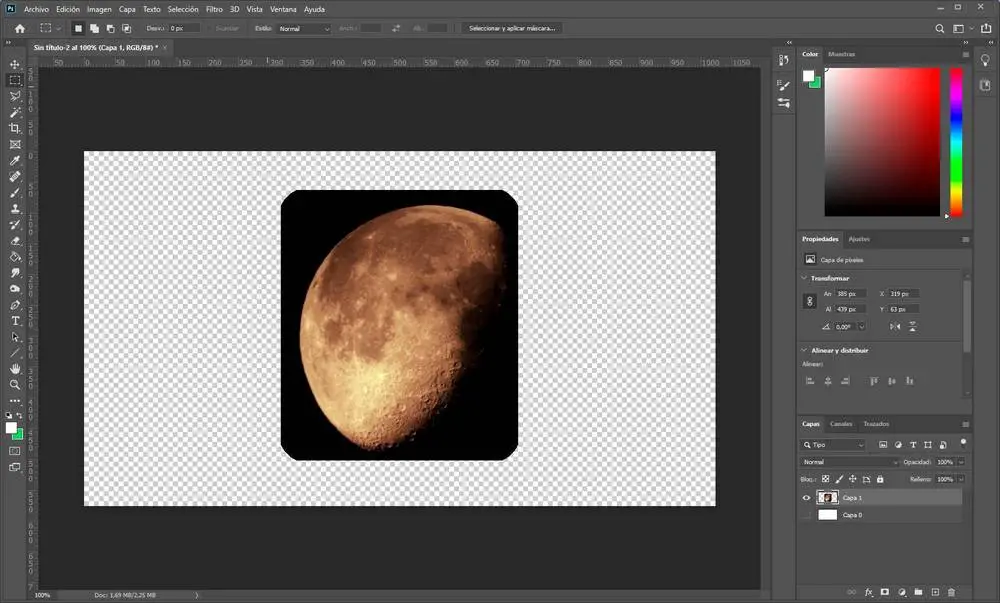Switch to the Canales tab
The image size is (1000, 603).
tap(841, 424)
